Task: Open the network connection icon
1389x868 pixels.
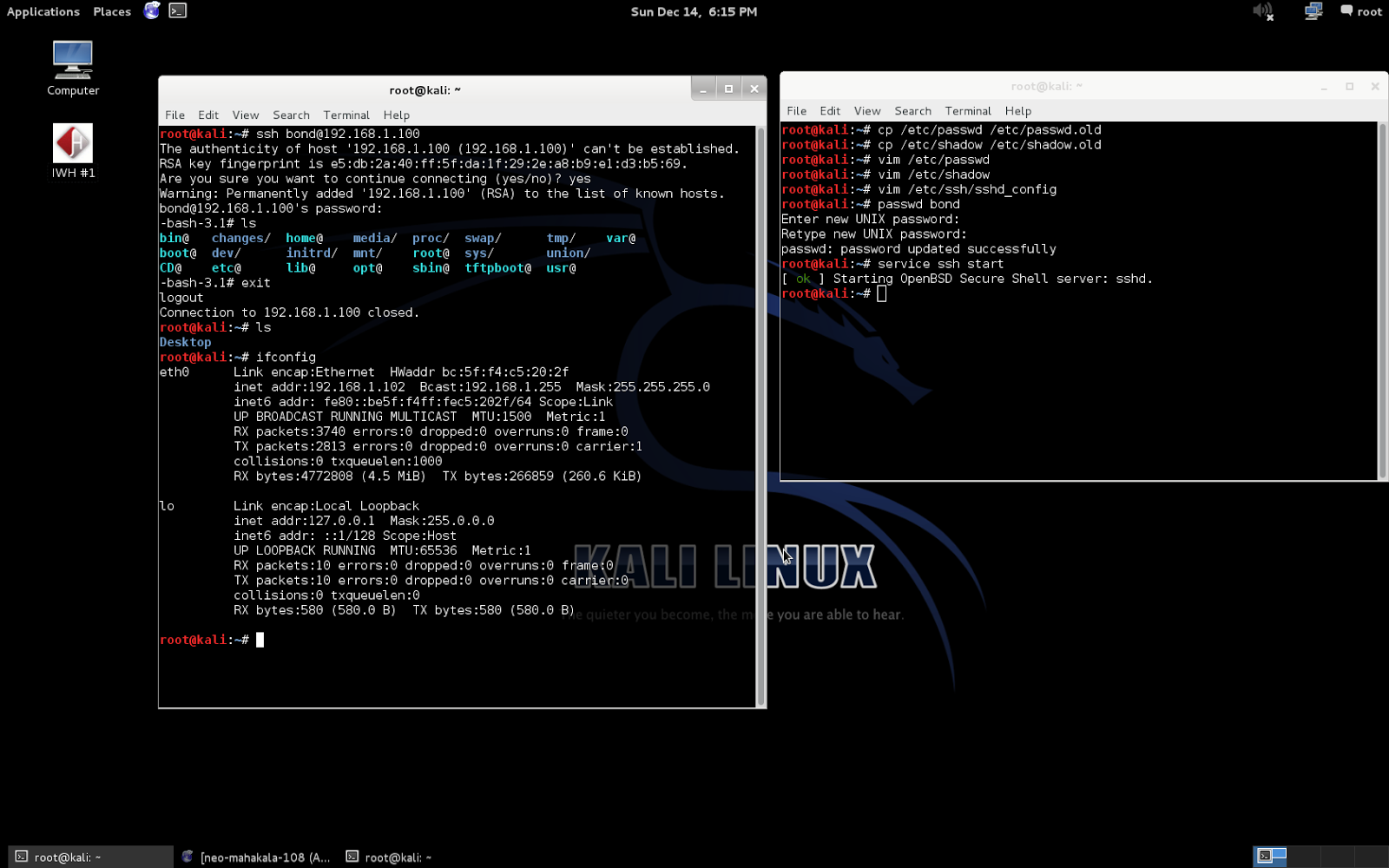Action: coord(1313,11)
